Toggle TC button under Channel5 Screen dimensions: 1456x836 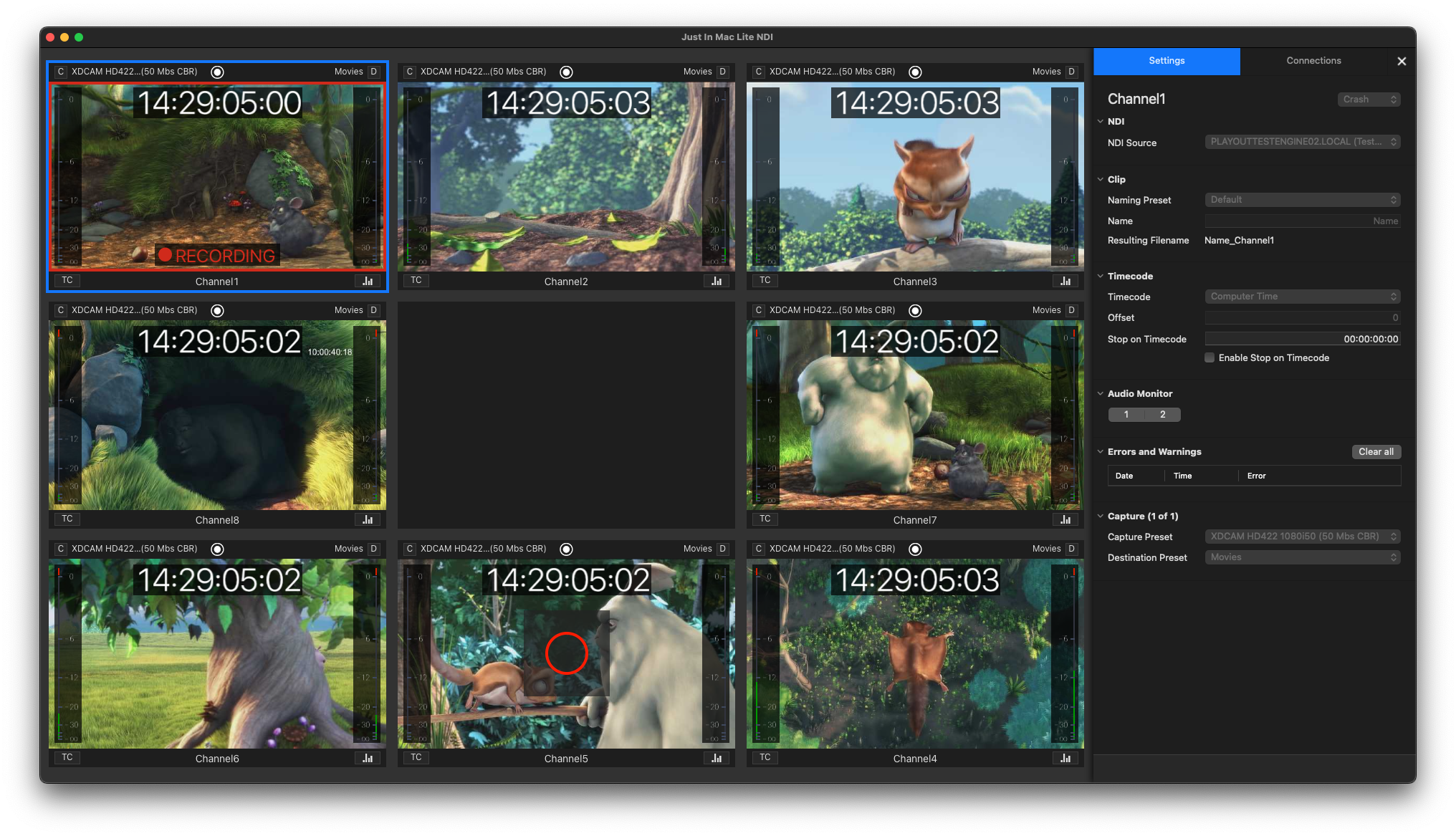click(416, 757)
